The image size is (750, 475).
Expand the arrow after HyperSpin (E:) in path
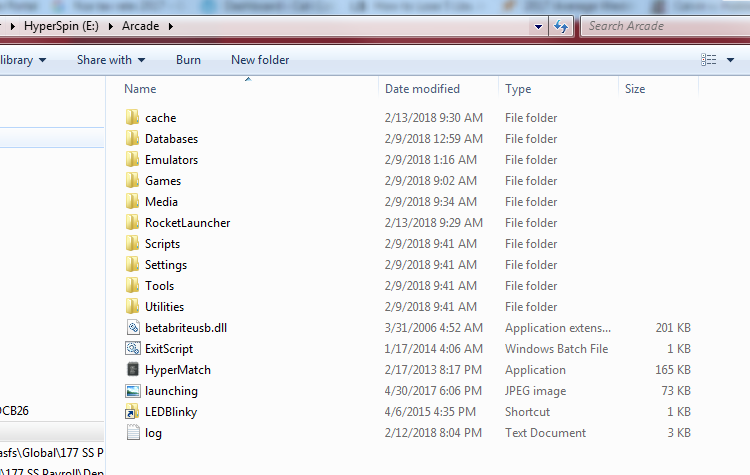click(x=110, y=26)
